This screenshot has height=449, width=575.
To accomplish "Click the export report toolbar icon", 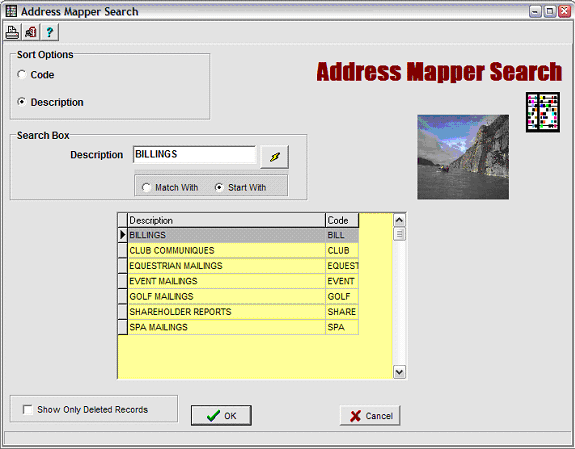I will (x=31, y=32).
